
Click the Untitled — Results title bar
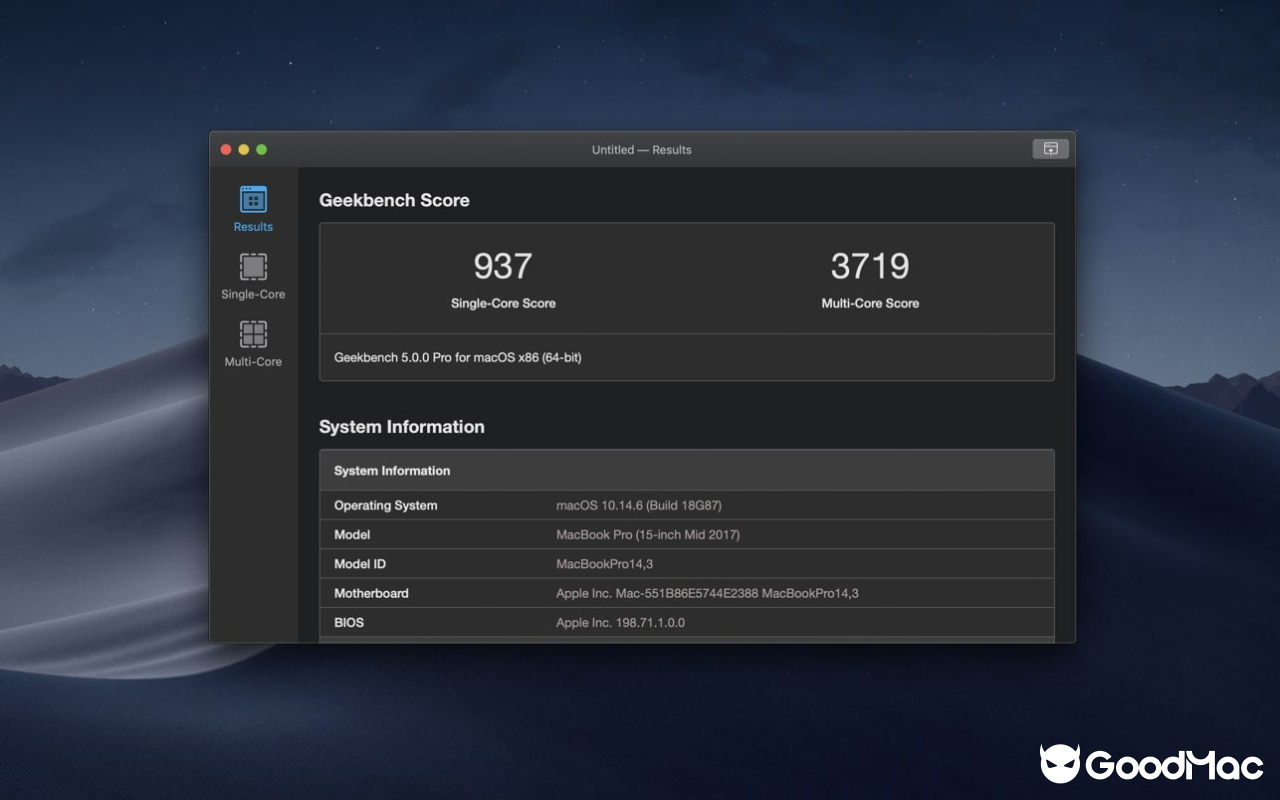click(x=641, y=149)
